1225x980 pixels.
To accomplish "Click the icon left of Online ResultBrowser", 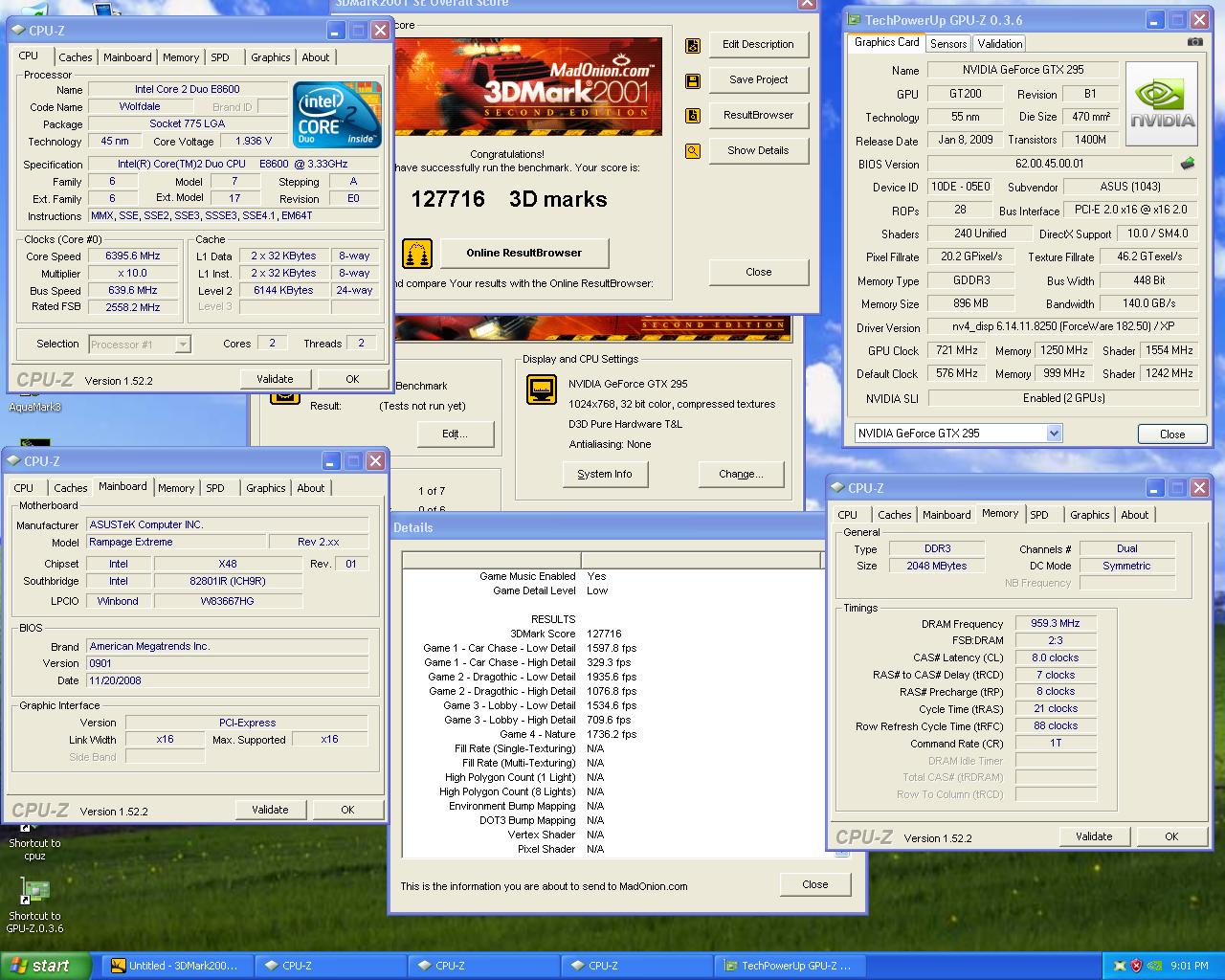I will 417,254.
